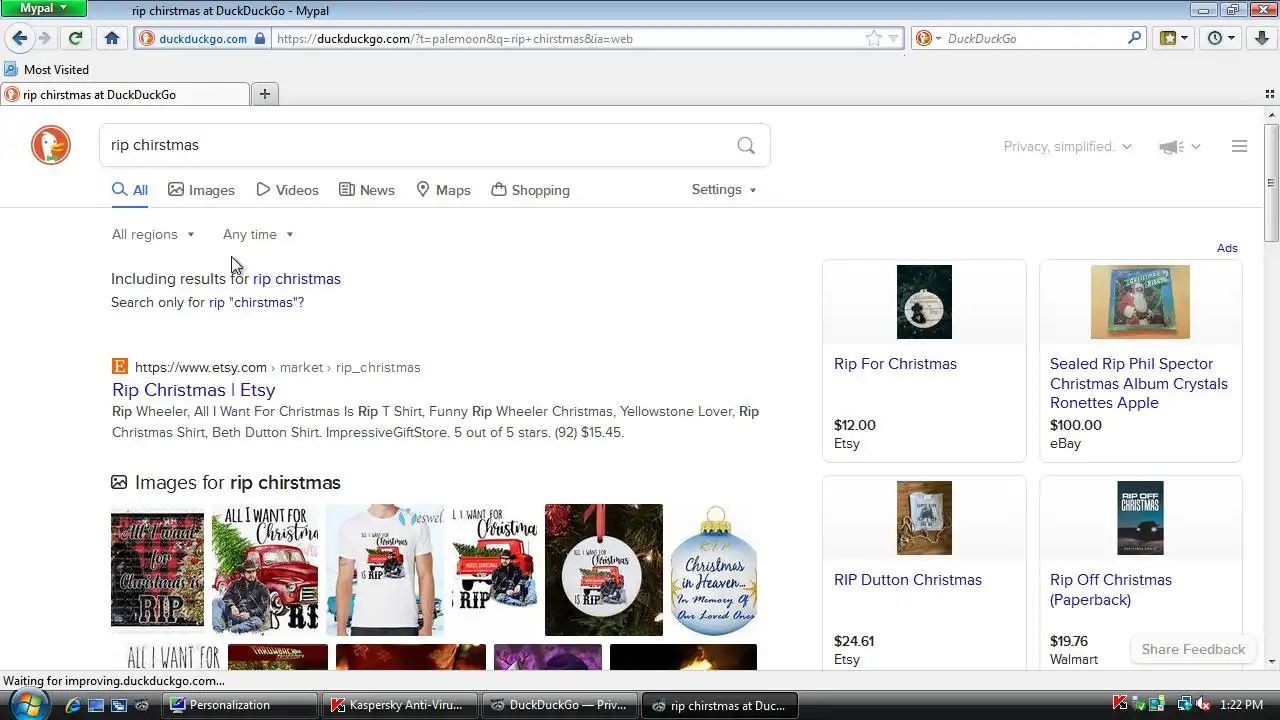Reload the page with the refresh button
The height and width of the screenshot is (720, 1280).
pyautogui.click(x=75, y=38)
